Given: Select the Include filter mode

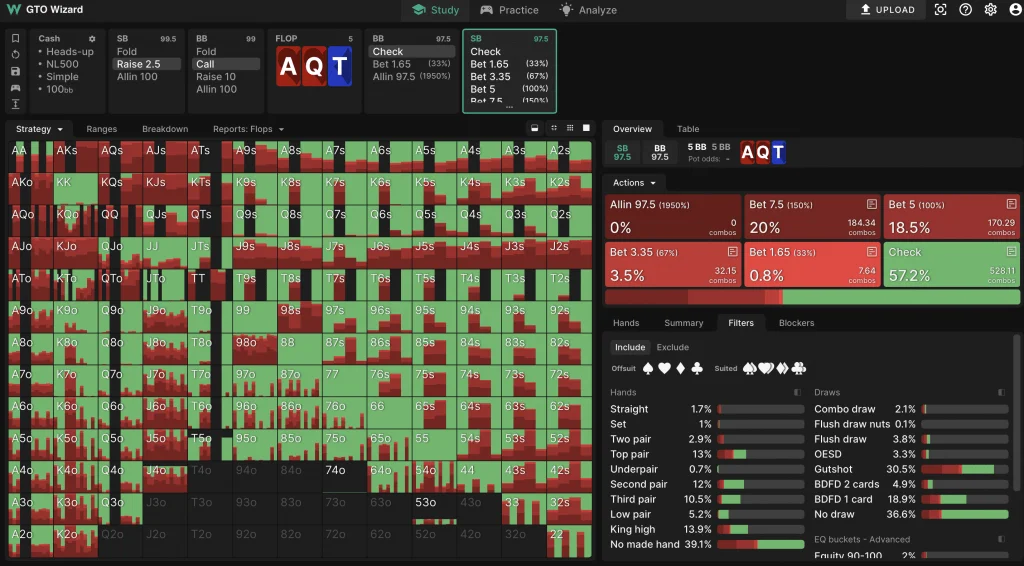Looking at the screenshot, I should click(x=630, y=347).
